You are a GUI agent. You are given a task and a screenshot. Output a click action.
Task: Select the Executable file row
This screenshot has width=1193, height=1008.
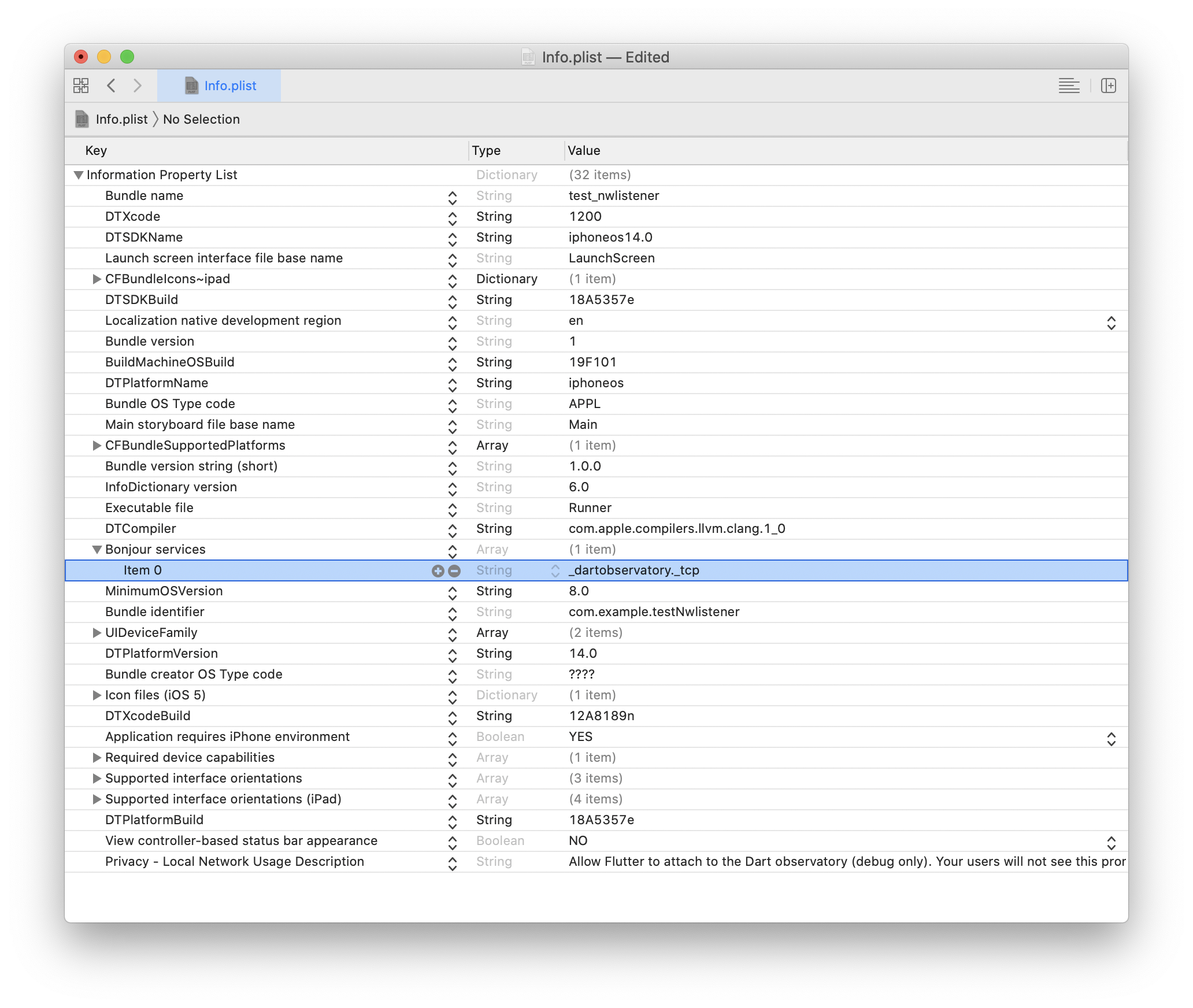596,508
